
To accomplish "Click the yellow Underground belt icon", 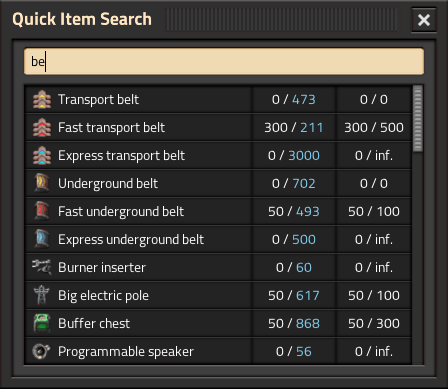I will point(42,183).
